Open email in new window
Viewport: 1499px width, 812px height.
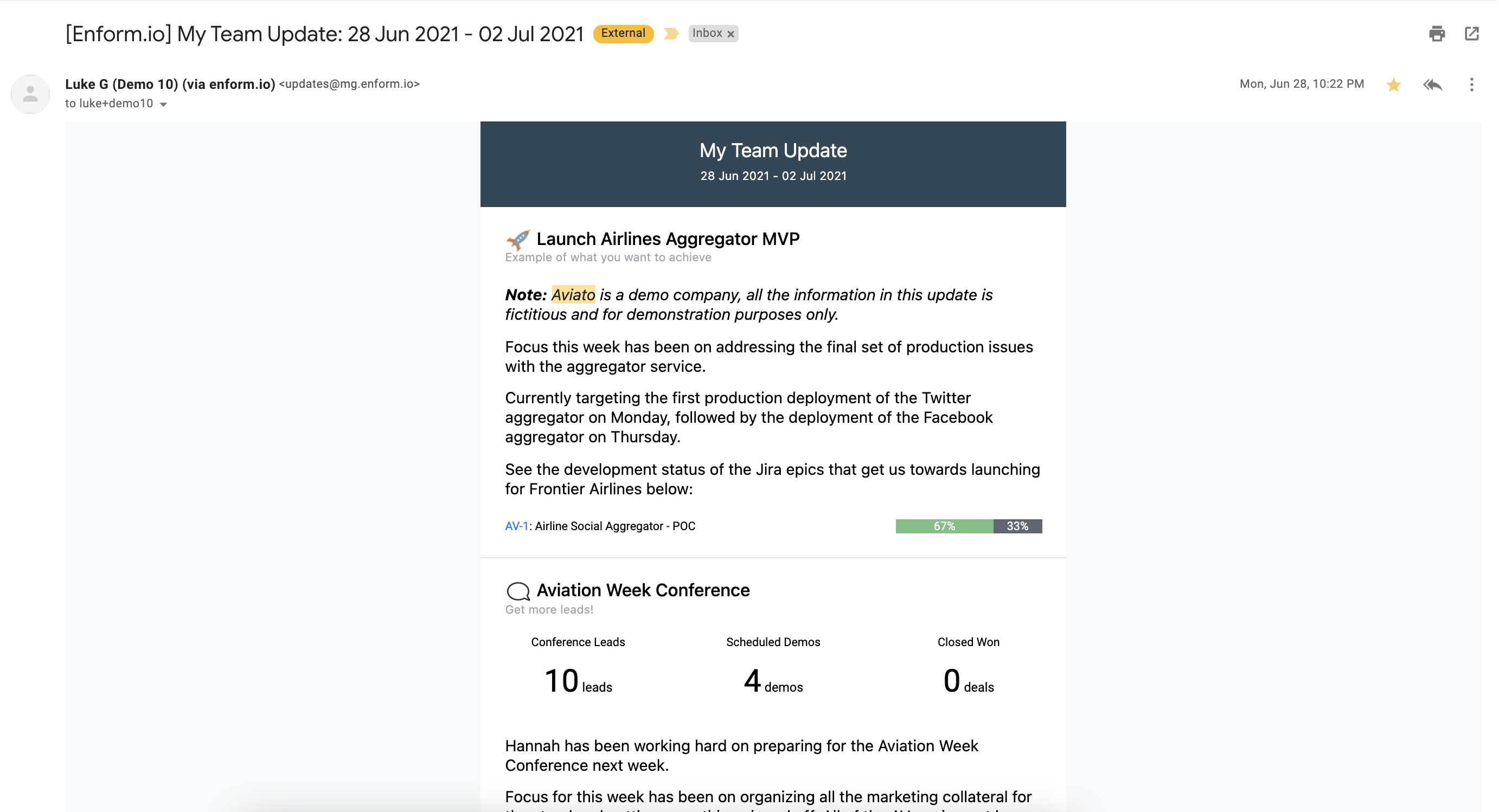coord(1471,34)
